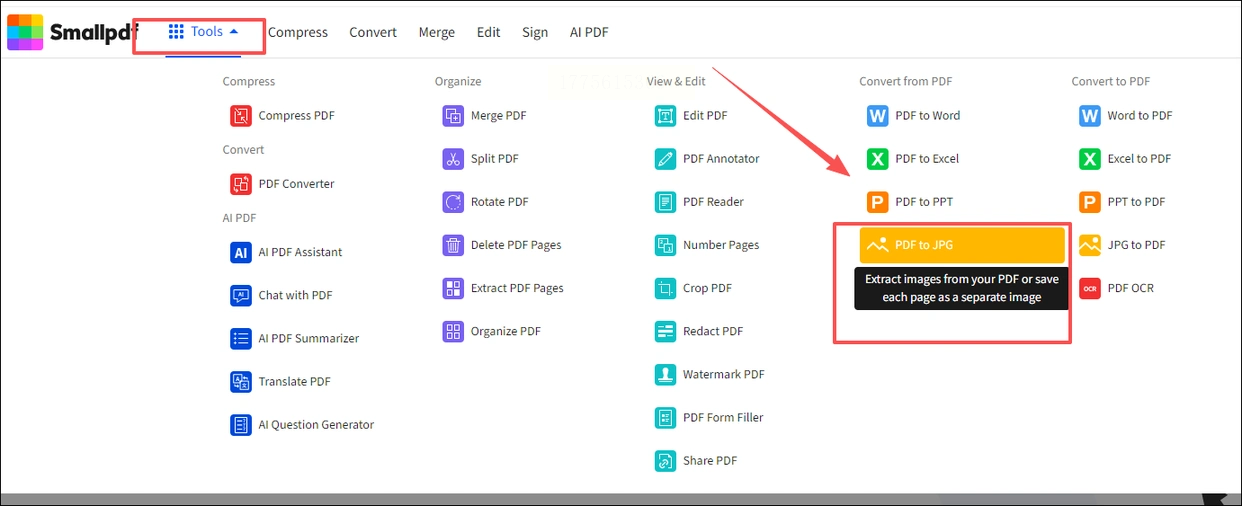Image resolution: width=1242 pixels, height=506 pixels.
Task: Open the Number Pages link
Action: tap(722, 245)
